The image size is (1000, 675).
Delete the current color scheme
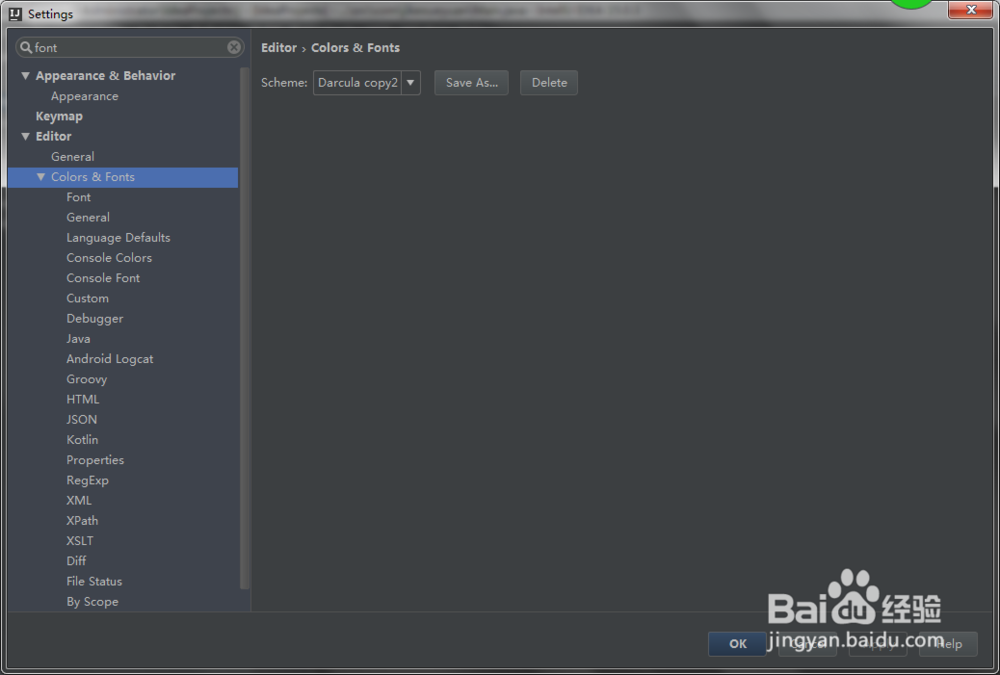pos(548,83)
